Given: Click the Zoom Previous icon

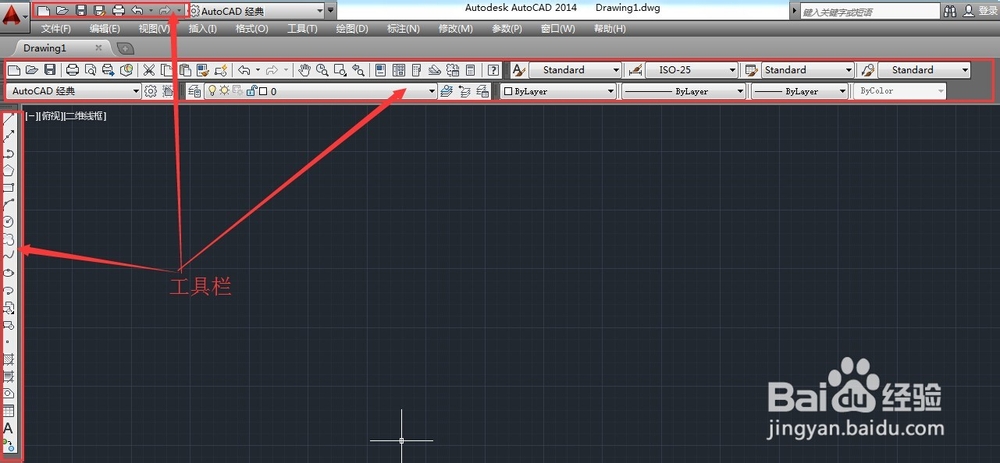Looking at the screenshot, I should [x=358, y=70].
